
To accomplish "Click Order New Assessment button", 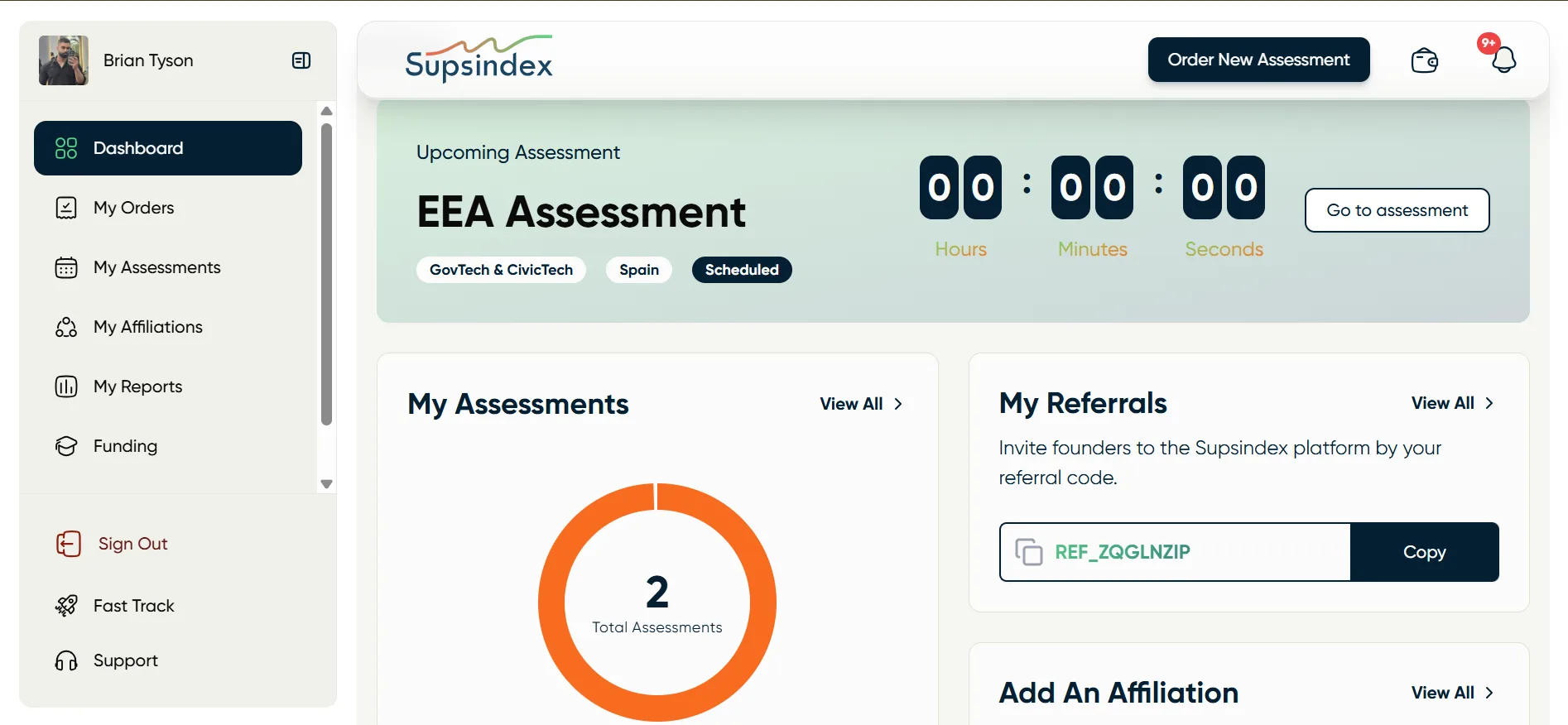I will (x=1258, y=60).
